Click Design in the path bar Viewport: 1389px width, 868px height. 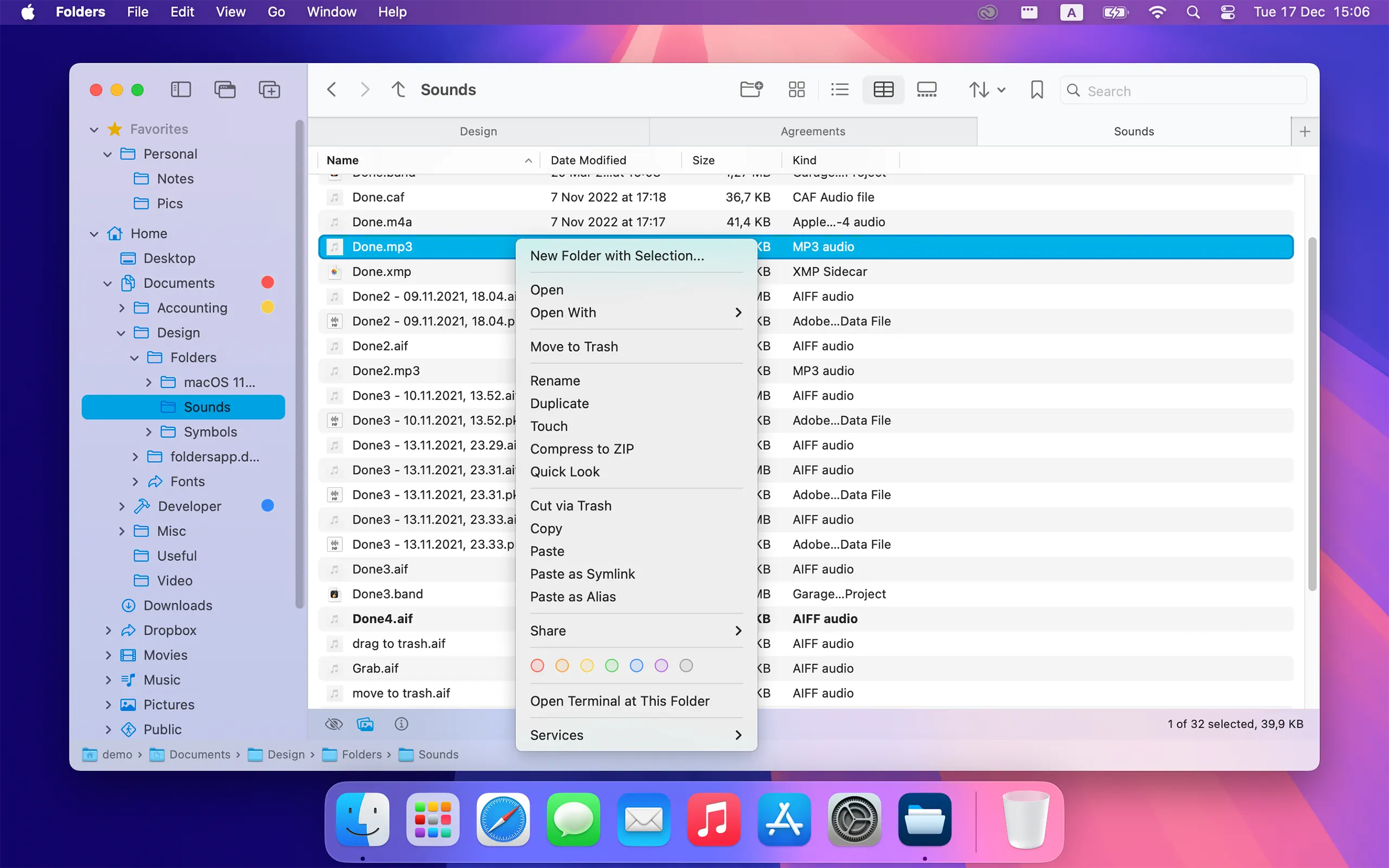[285, 754]
